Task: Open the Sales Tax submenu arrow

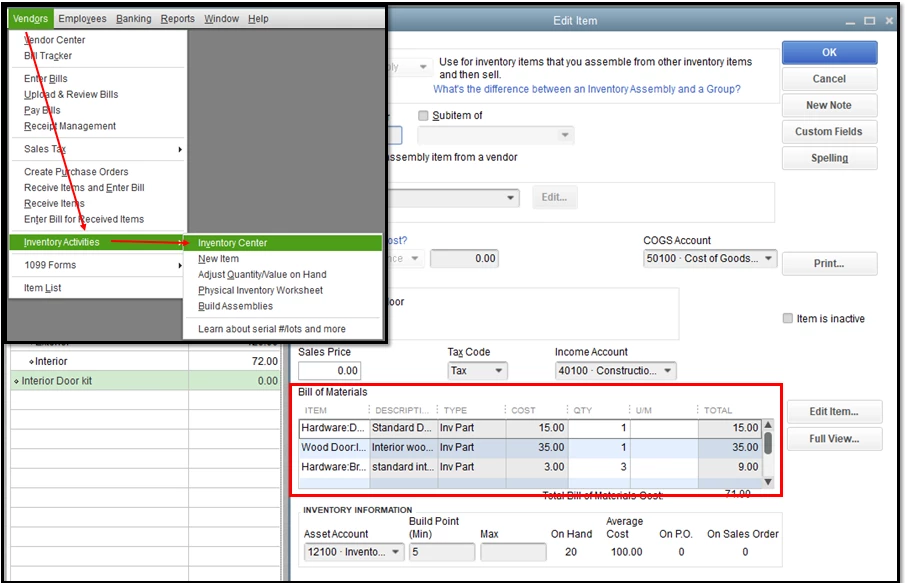Action: pos(180,150)
